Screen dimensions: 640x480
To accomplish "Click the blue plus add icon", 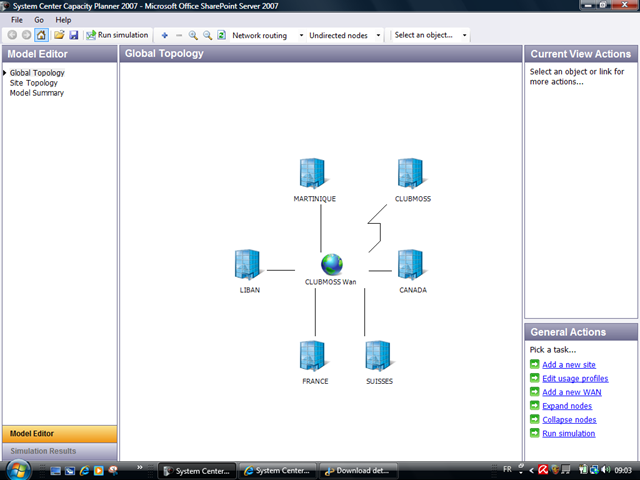I will point(164,36).
